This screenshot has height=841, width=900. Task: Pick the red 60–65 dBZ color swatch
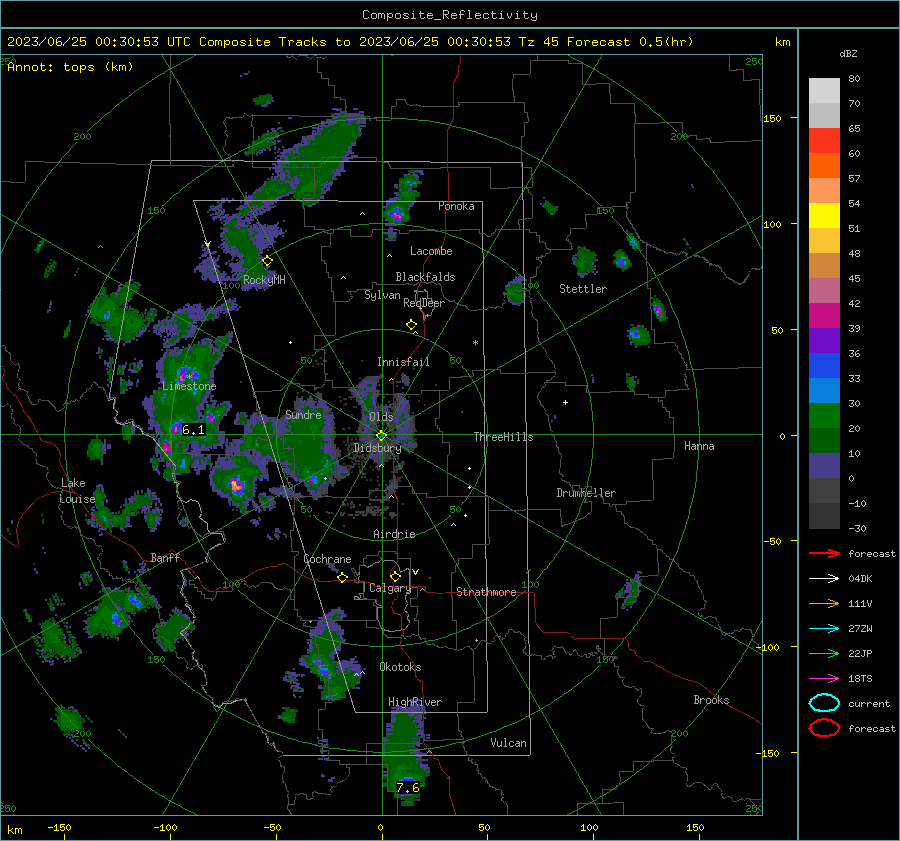pos(824,141)
